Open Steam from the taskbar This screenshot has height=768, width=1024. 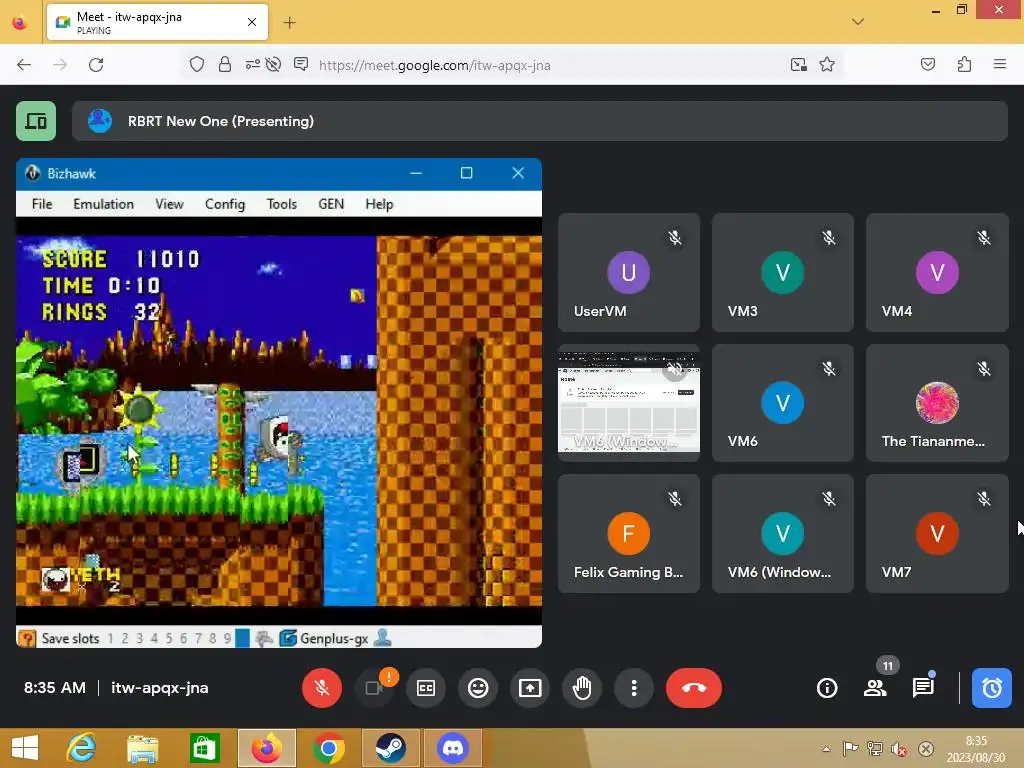(x=390, y=748)
